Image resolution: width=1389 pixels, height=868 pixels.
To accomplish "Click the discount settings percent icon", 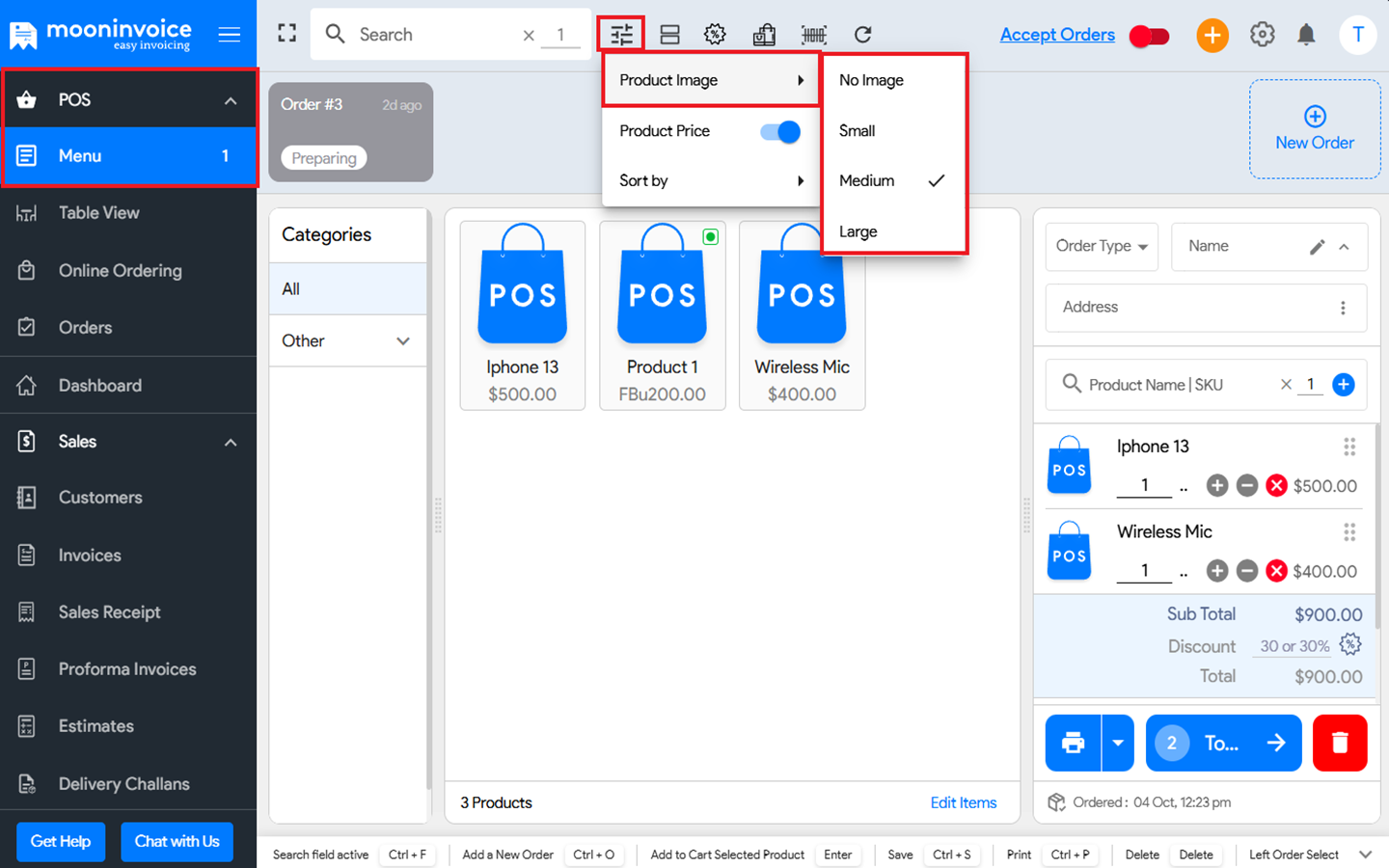I will (1350, 644).
